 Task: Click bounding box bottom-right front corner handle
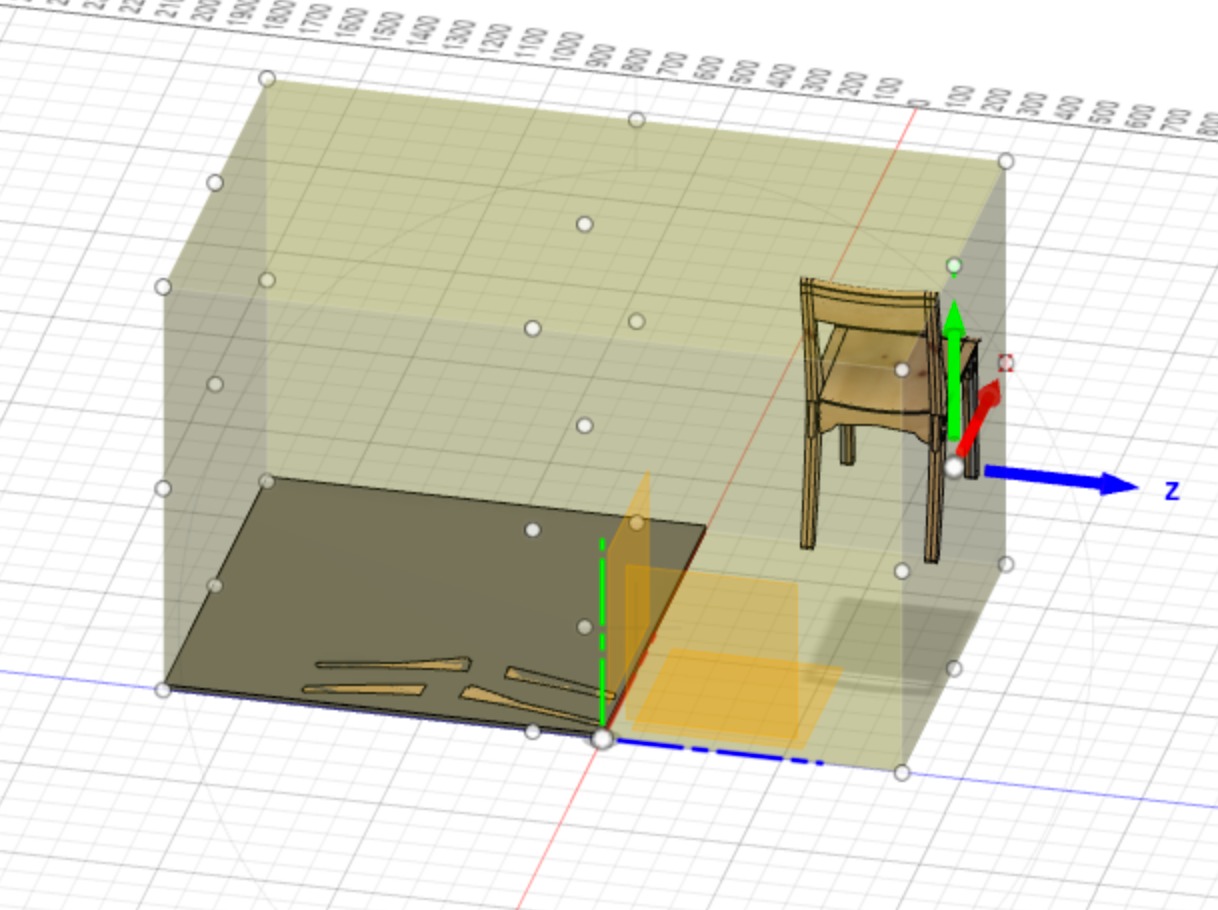(902, 772)
